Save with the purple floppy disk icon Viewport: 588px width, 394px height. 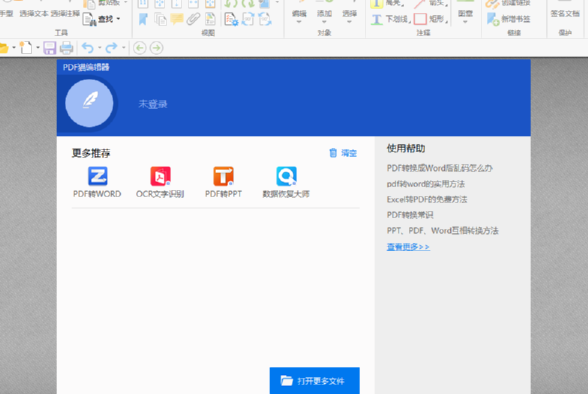(50, 48)
